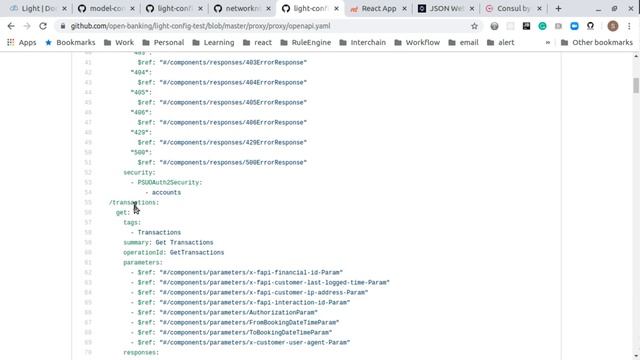
Task: Close the React App tab
Action: click(x=404, y=9)
